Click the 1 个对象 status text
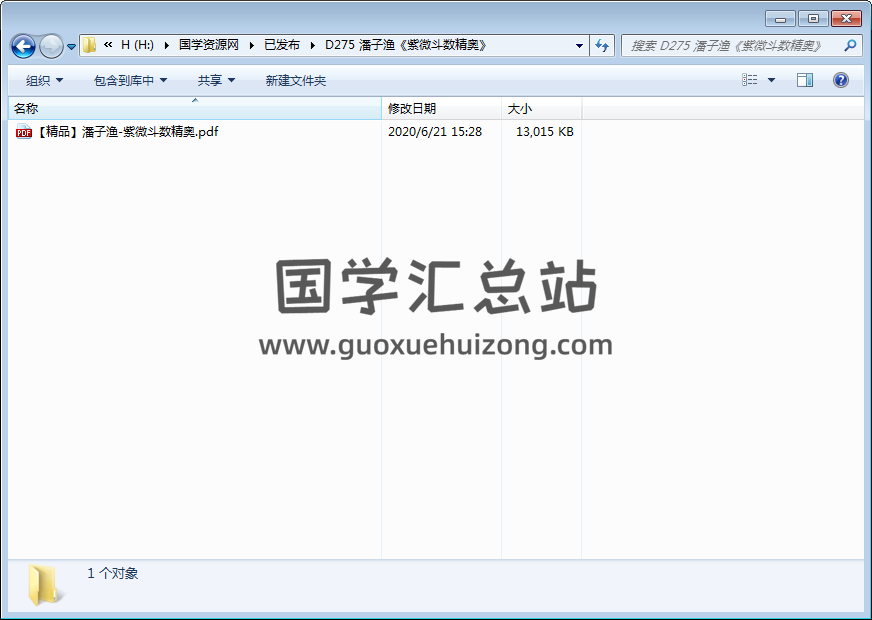Image resolution: width=872 pixels, height=620 pixels. 113,573
